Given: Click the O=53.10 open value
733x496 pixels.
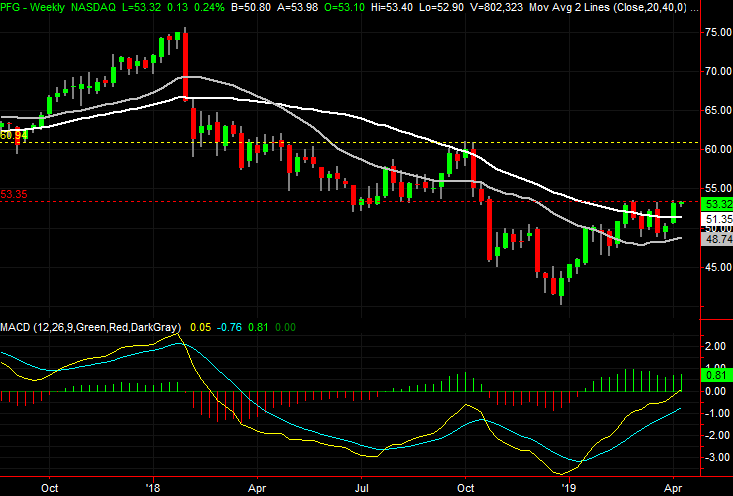Looking at the screenshot, I should [346, 7].
